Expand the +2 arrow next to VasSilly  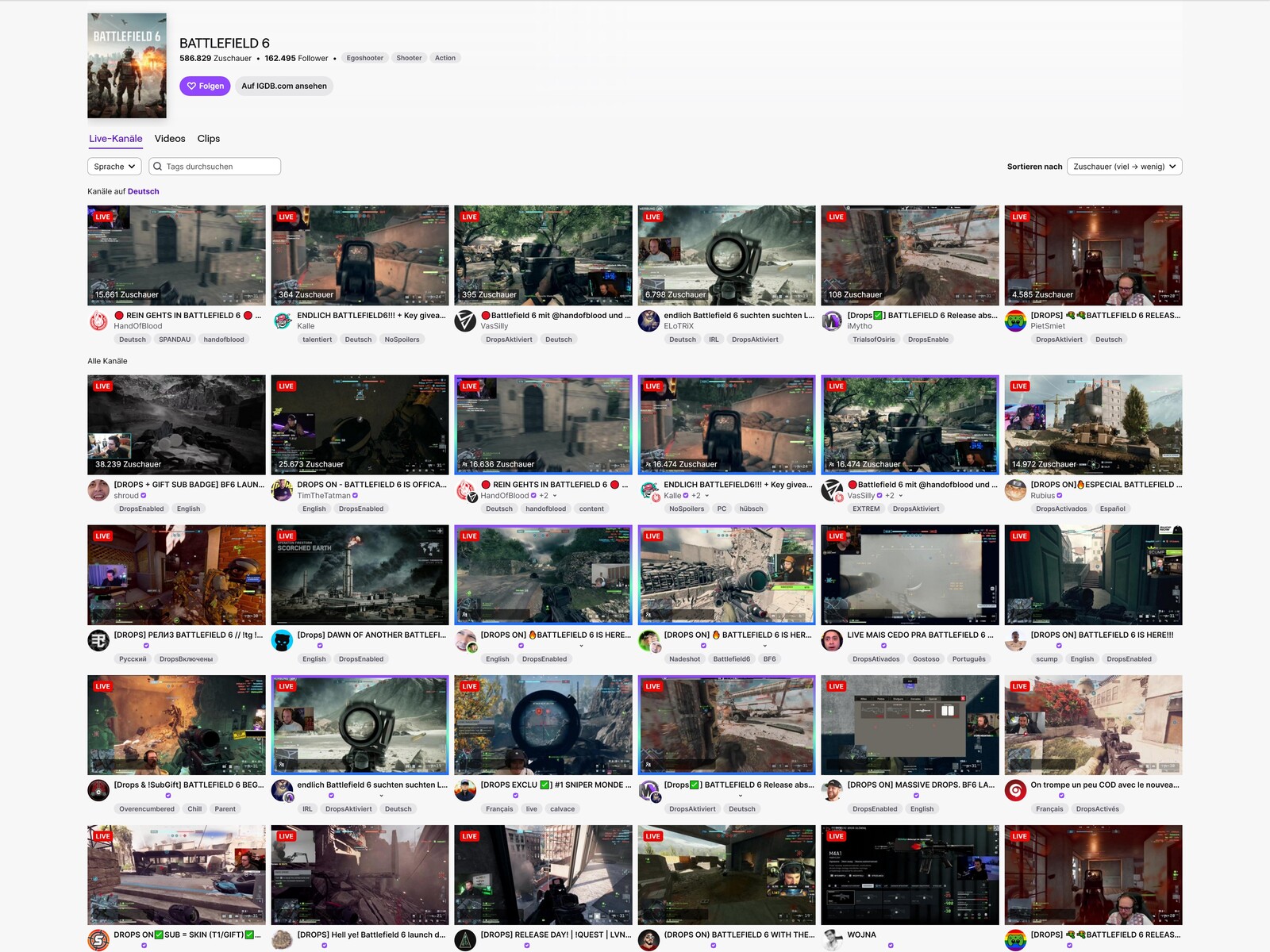(x=901, y=496)
